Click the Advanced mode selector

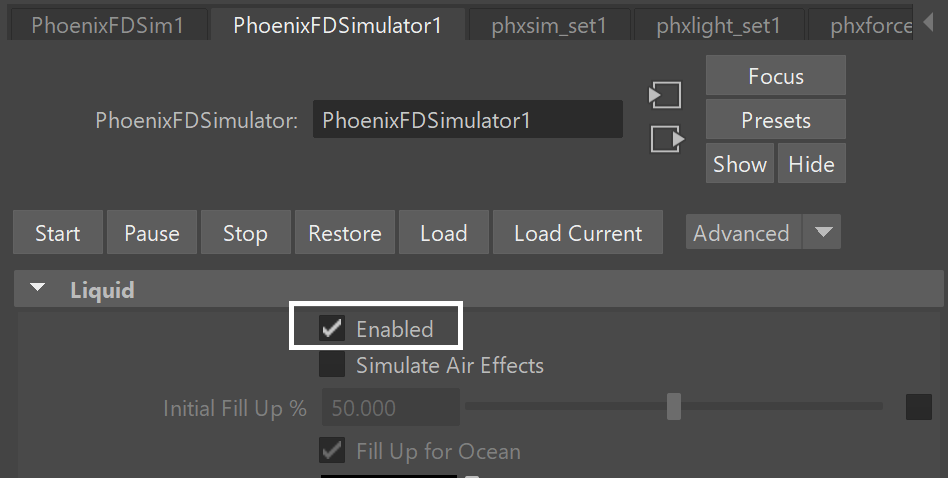pos(743,232)
